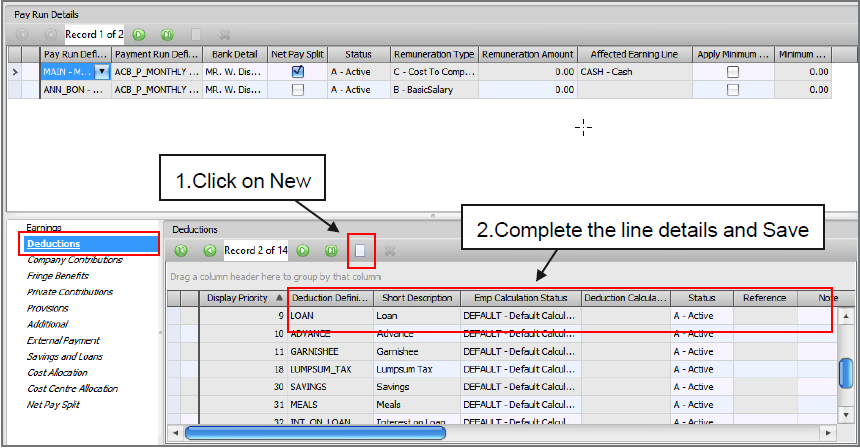This screenshot has width=860, height=448.
Task: Sort by Display Priority column header
Action: [242, 298]
